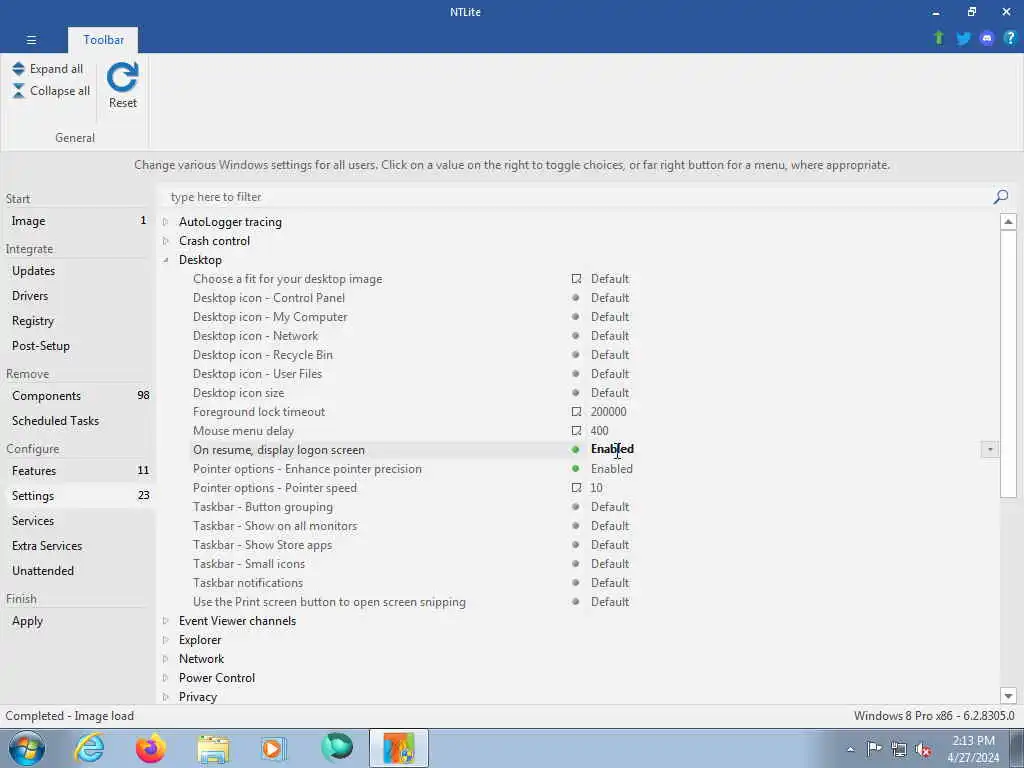The height and width of the screenshot is (768, 1024).
Task: Open dropdown for On resume logon screen
Action: coord(989,449)
